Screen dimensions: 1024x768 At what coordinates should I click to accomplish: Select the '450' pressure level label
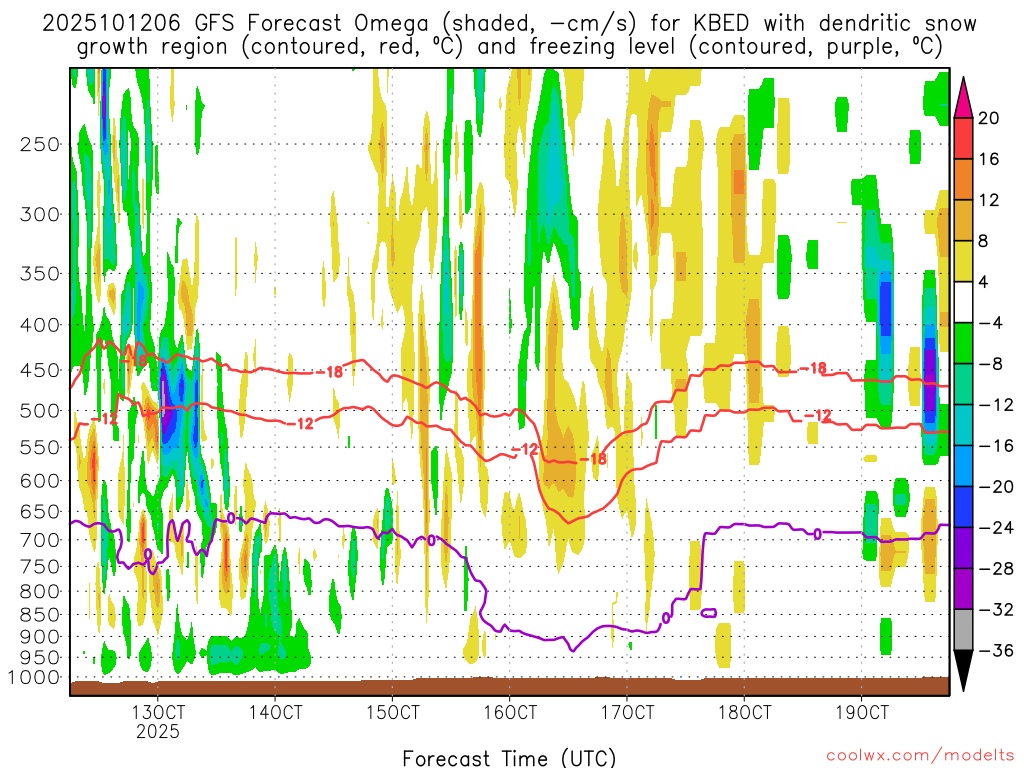[x=40, y=370]
